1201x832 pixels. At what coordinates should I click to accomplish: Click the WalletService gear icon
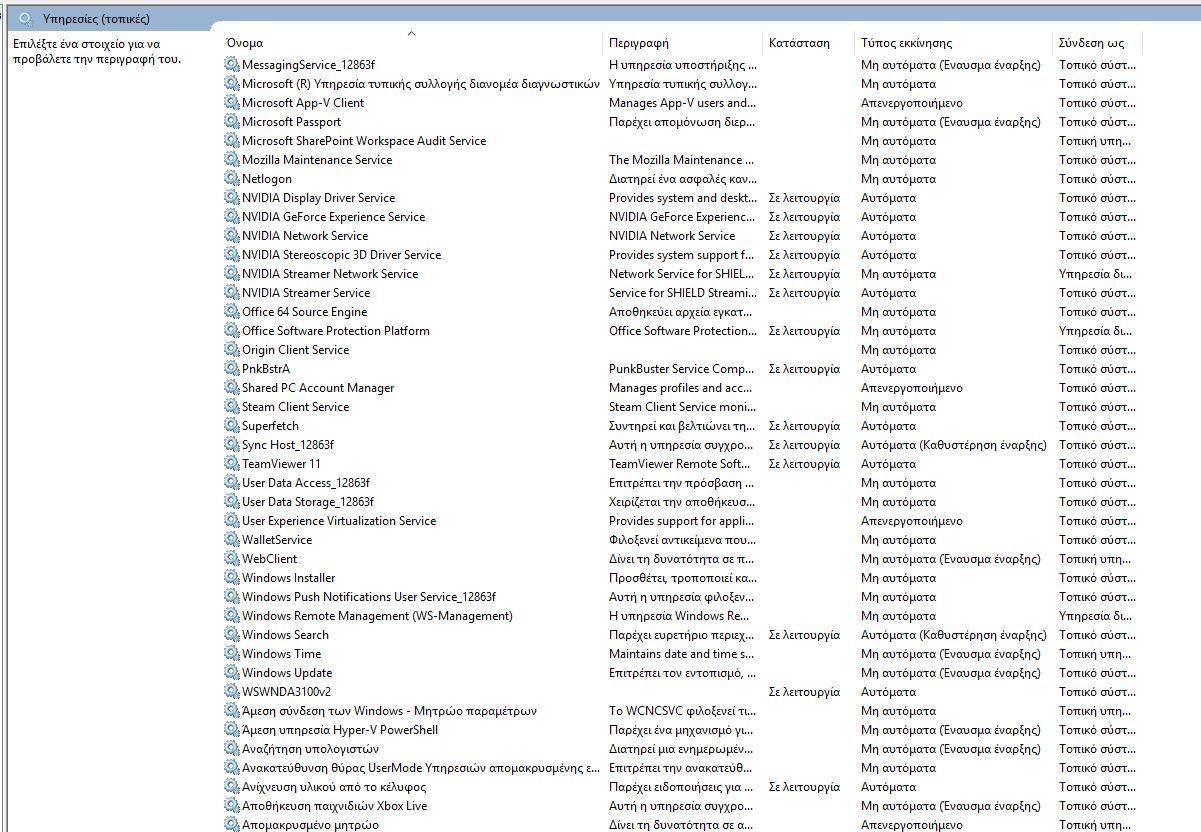pyautogui.click(x=232, y=540)
